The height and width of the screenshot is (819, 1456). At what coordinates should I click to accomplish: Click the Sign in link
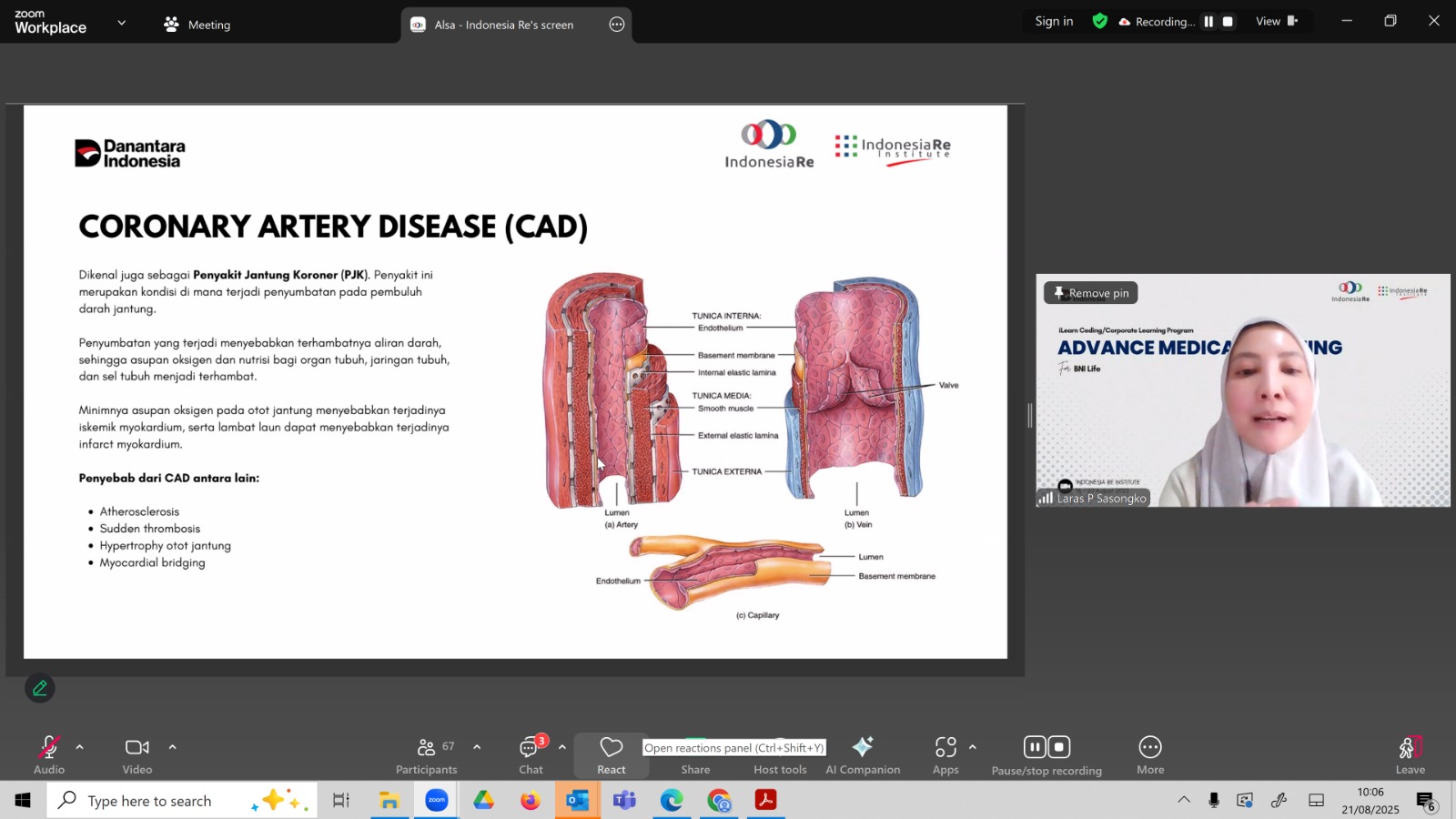[x=1054, y=21]
